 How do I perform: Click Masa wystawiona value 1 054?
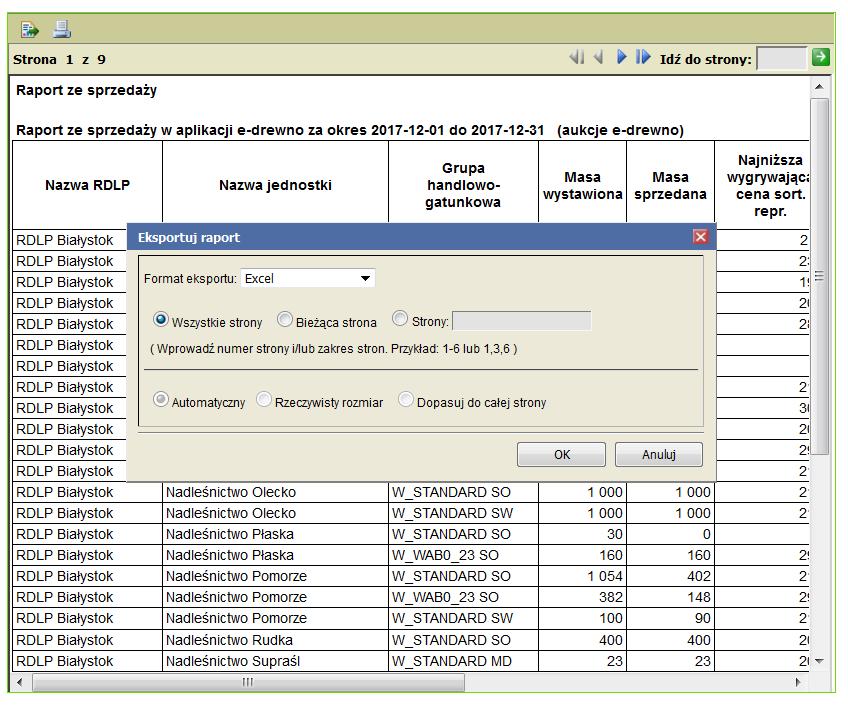tap(582, 576)
